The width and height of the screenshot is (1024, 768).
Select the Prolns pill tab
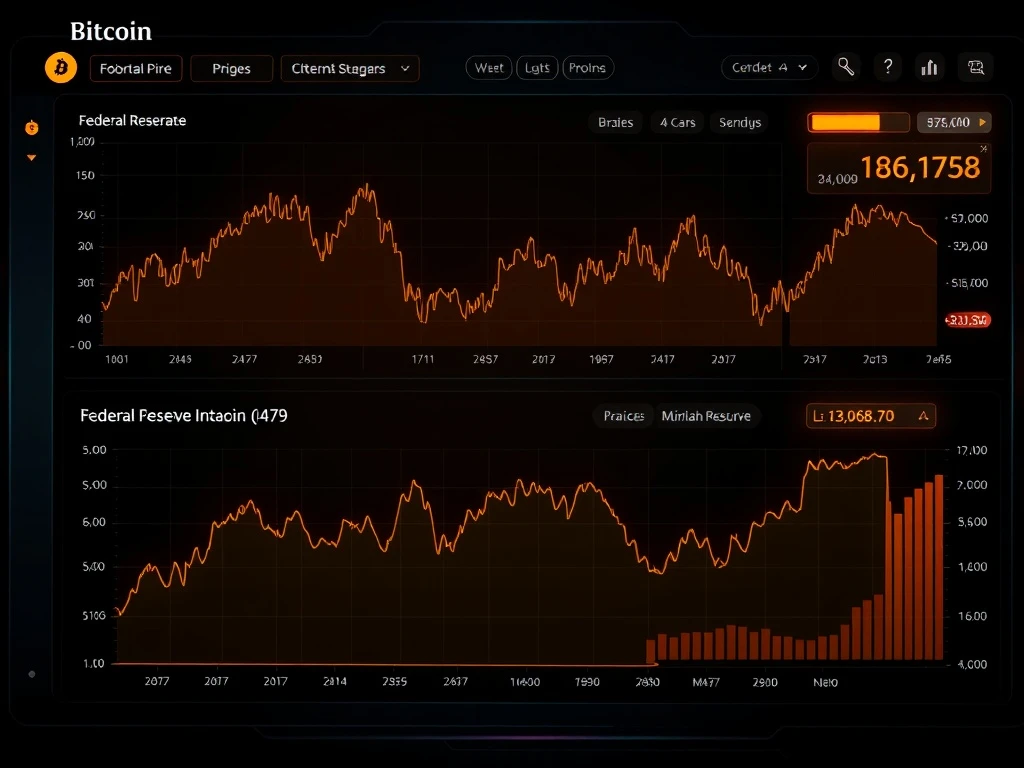click(x=588, y=68)
